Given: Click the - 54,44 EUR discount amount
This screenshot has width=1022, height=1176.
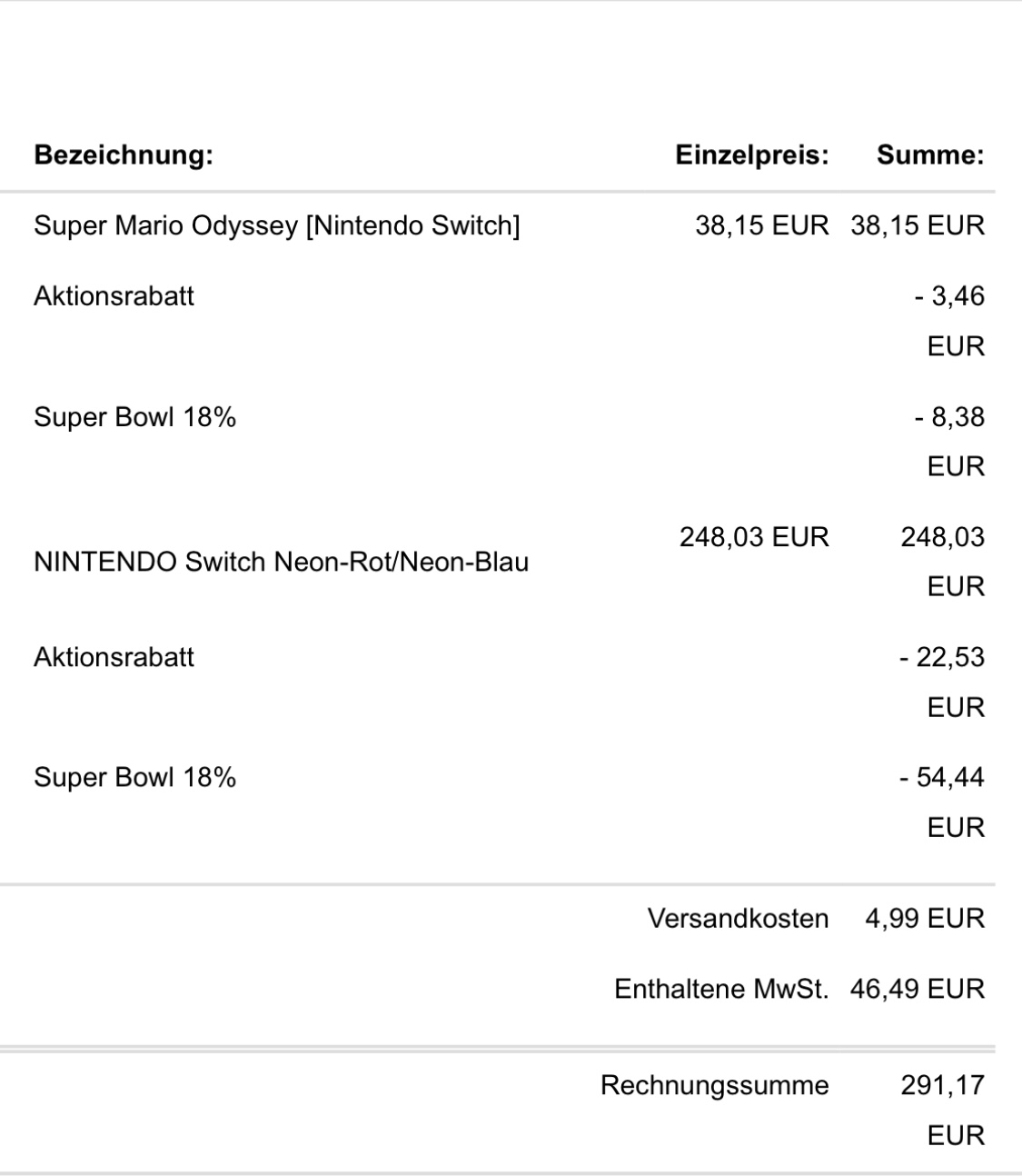Looking at the screenshot, I should coord(942,802).
